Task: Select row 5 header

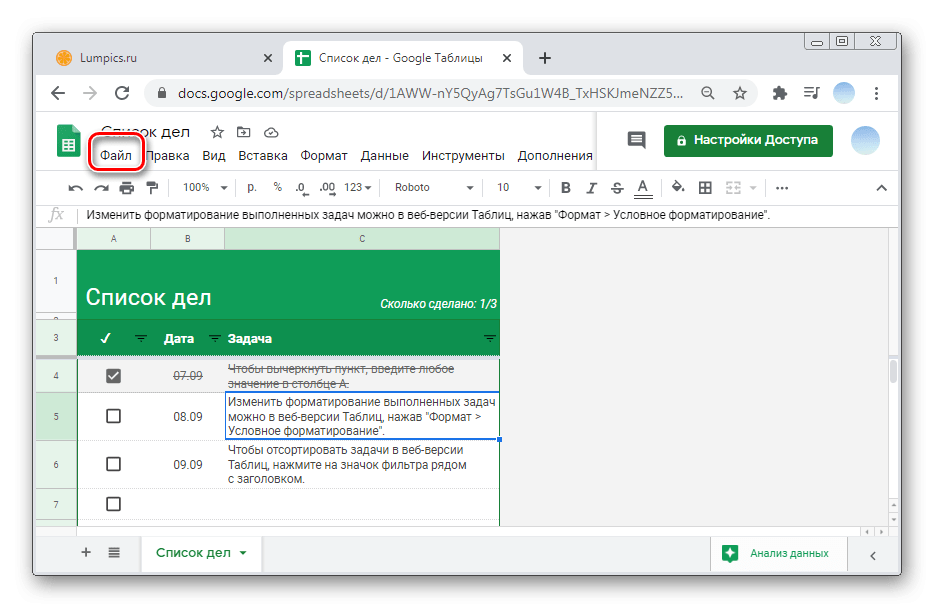Action: [x=56, y=416]
